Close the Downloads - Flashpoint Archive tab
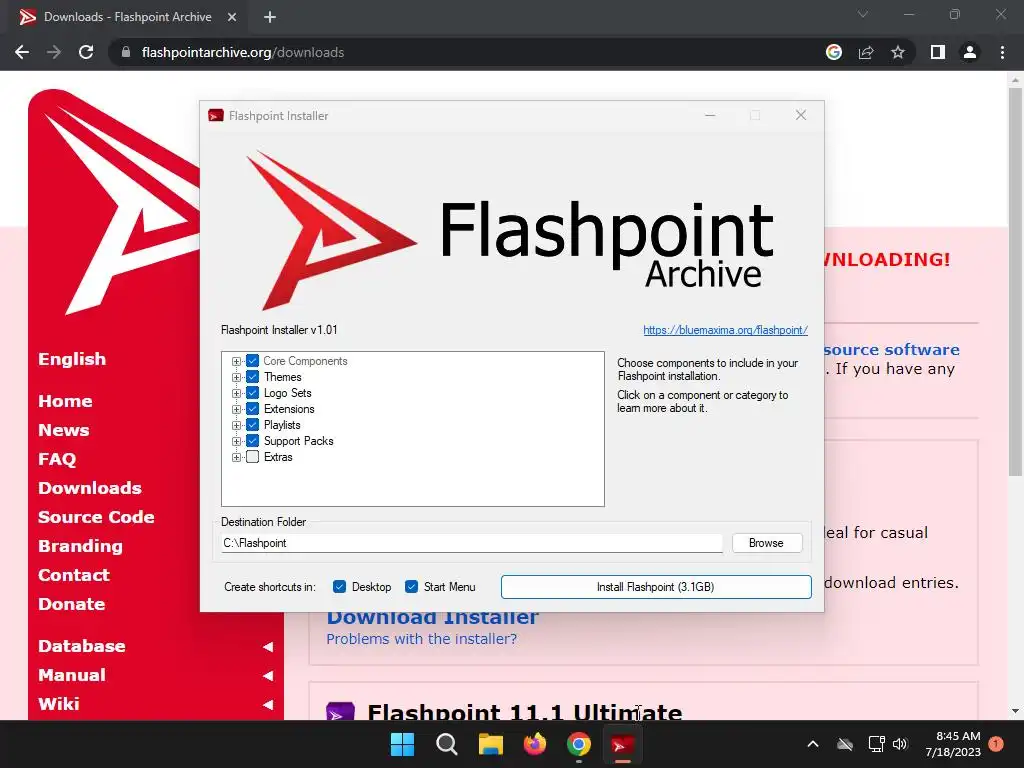The width and height of the screenshot is (1024, 768). (232, 17)
